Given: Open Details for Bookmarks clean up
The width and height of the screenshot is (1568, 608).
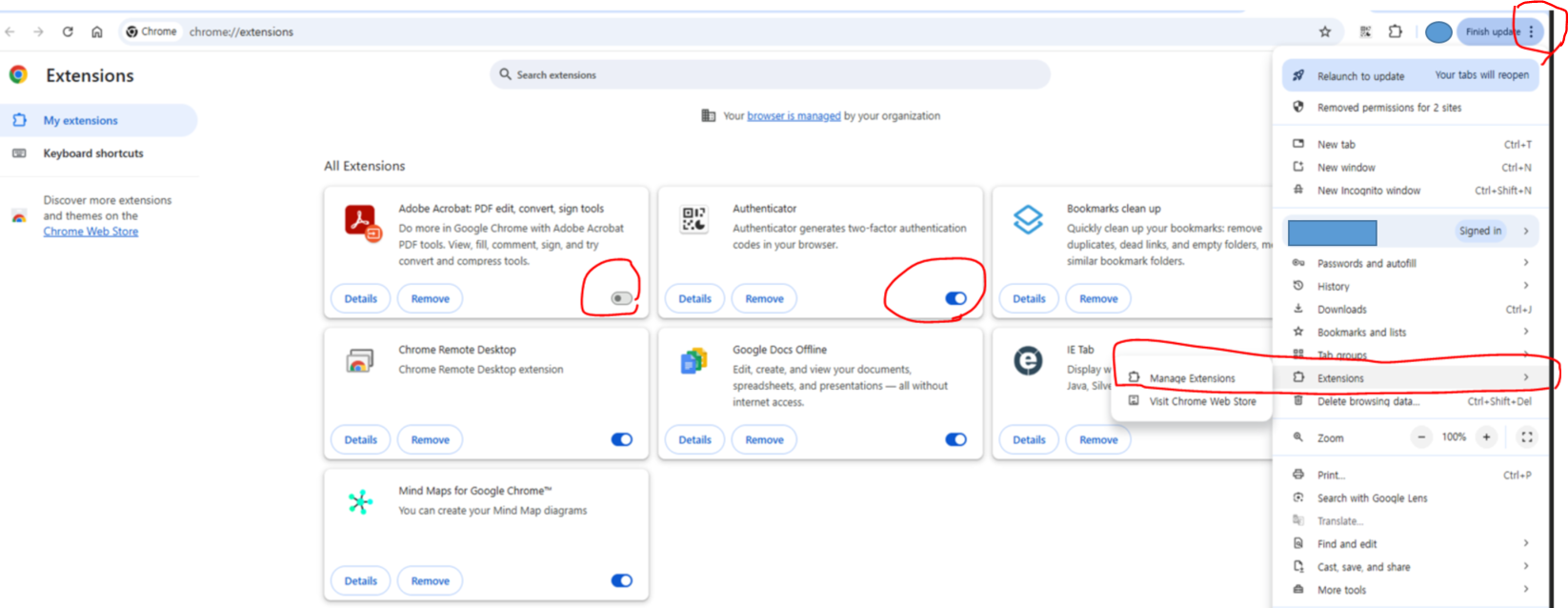Looking at the screenshot, I should click(1029, 298).
